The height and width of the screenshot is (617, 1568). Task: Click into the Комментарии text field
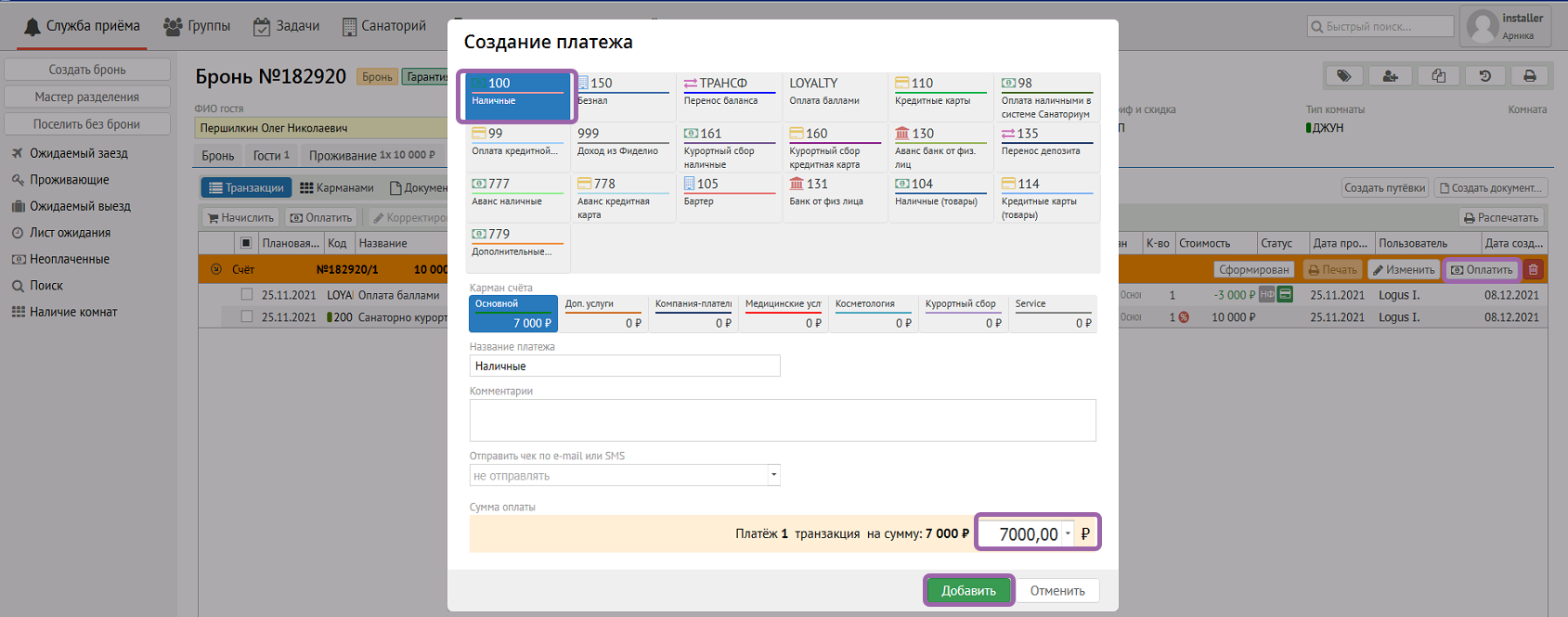click(x=782, y=420)
